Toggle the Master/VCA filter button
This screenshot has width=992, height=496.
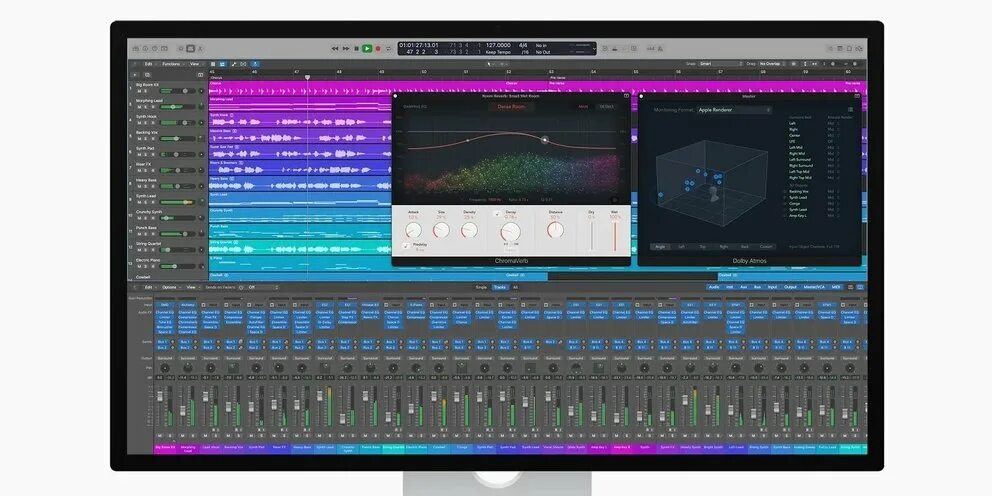point(814,287)
